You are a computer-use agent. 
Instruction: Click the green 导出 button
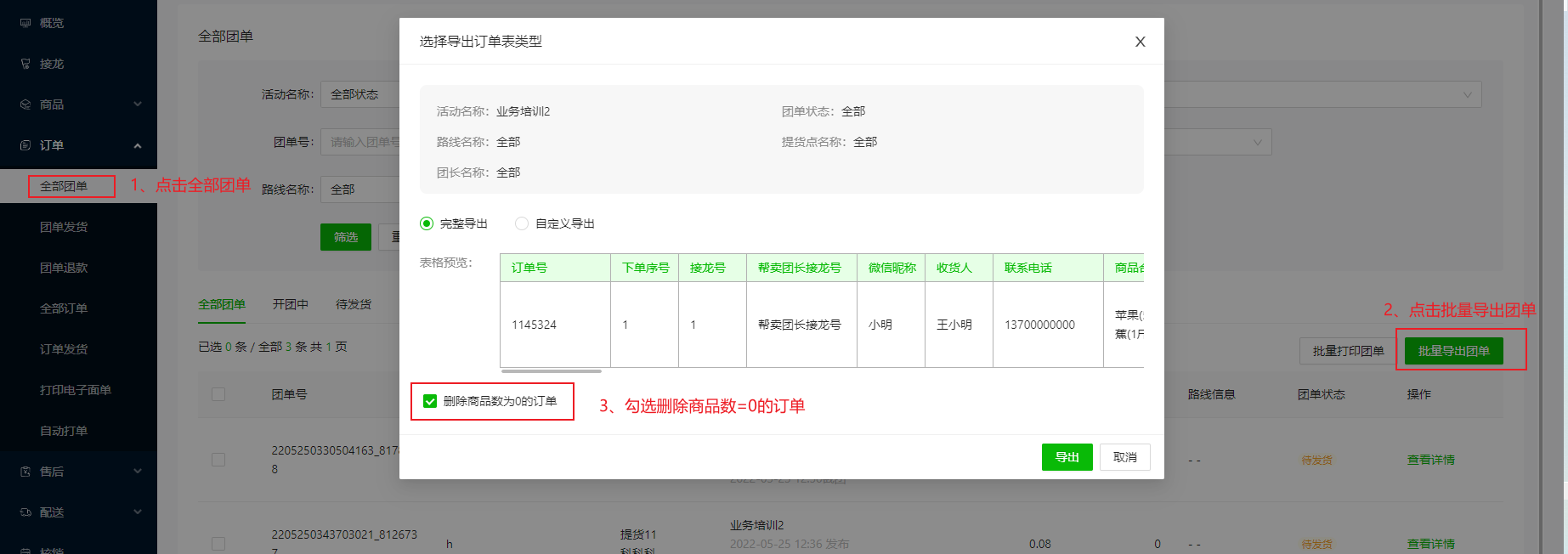pos(1067,457)
